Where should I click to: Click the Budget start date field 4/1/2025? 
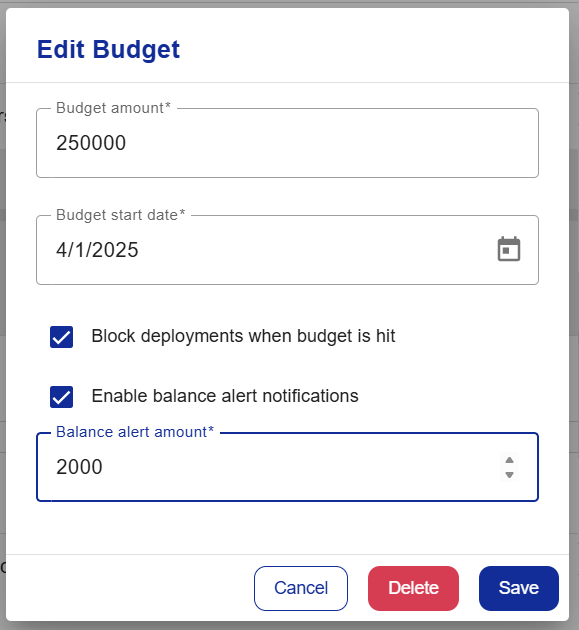point(287,250)
